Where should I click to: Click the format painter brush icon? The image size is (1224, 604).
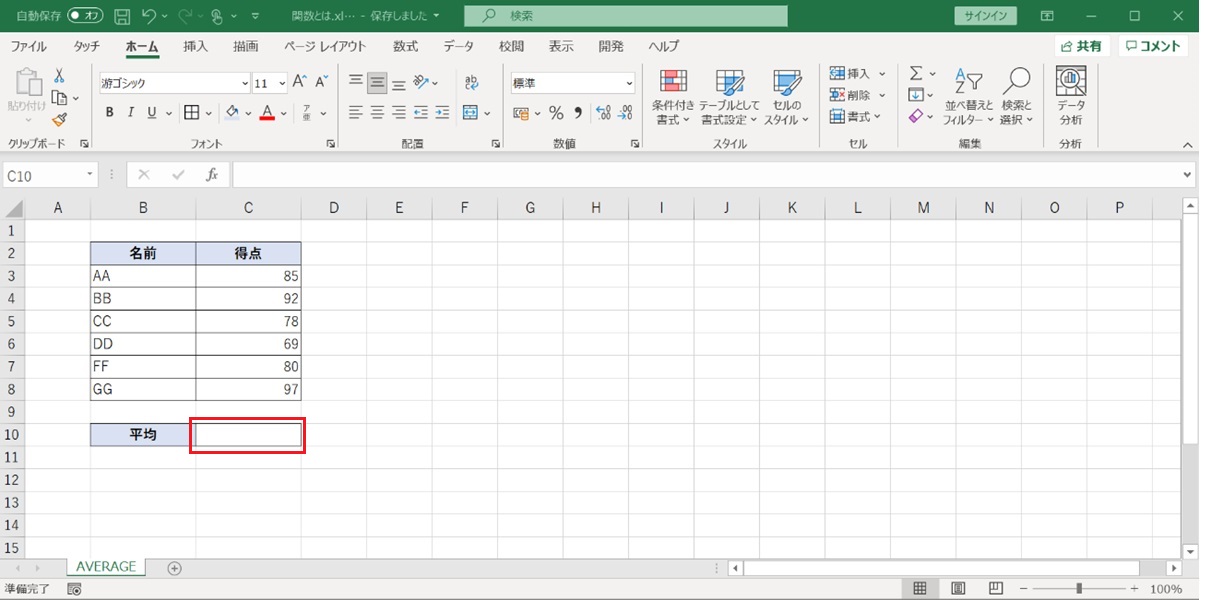(x=59, y=120)
